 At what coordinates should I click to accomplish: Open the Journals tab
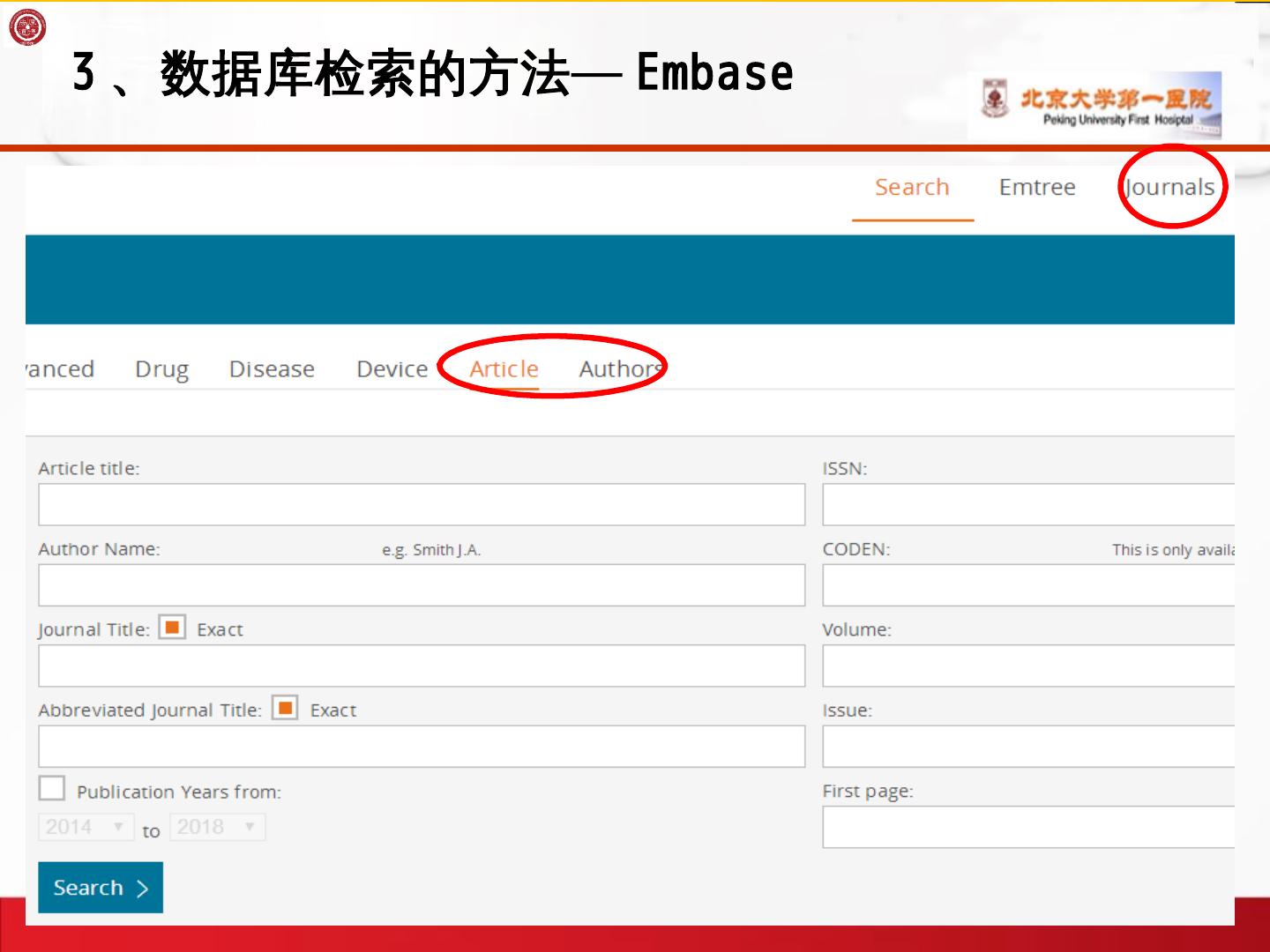[1170, 188]
